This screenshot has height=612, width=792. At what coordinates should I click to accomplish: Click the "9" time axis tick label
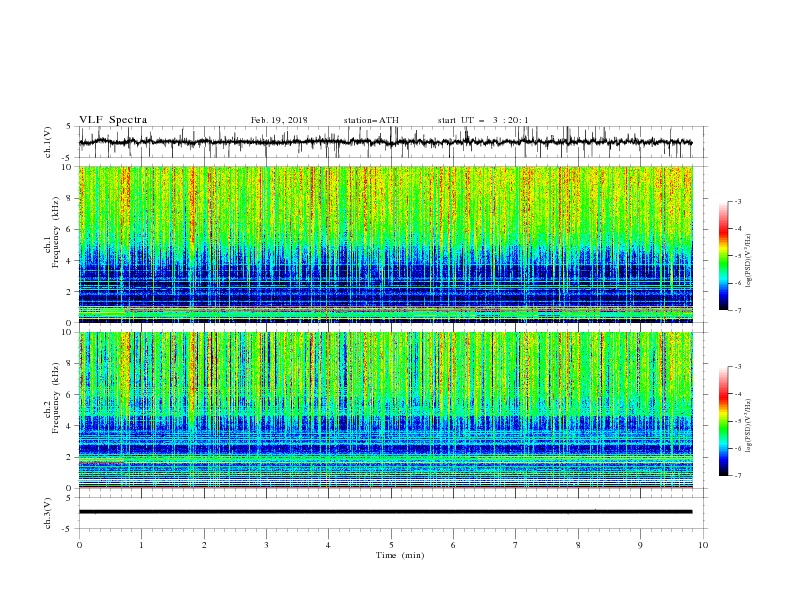[641, 545]
